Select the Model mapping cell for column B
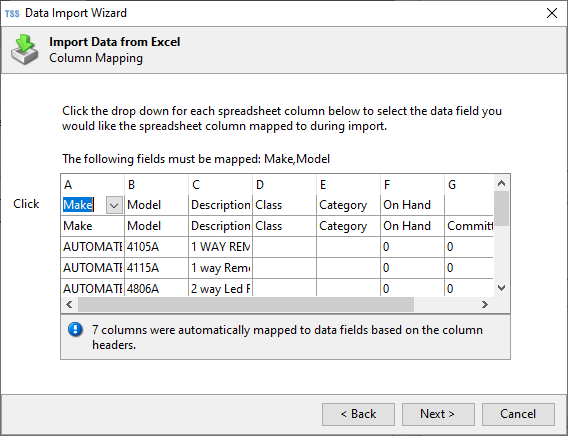Screen dimensions: 568x436 tap(156, 205)
